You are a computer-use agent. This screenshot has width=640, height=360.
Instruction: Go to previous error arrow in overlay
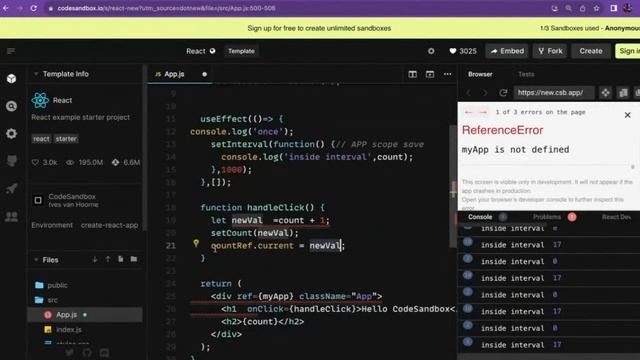click(x=469, y=112)
